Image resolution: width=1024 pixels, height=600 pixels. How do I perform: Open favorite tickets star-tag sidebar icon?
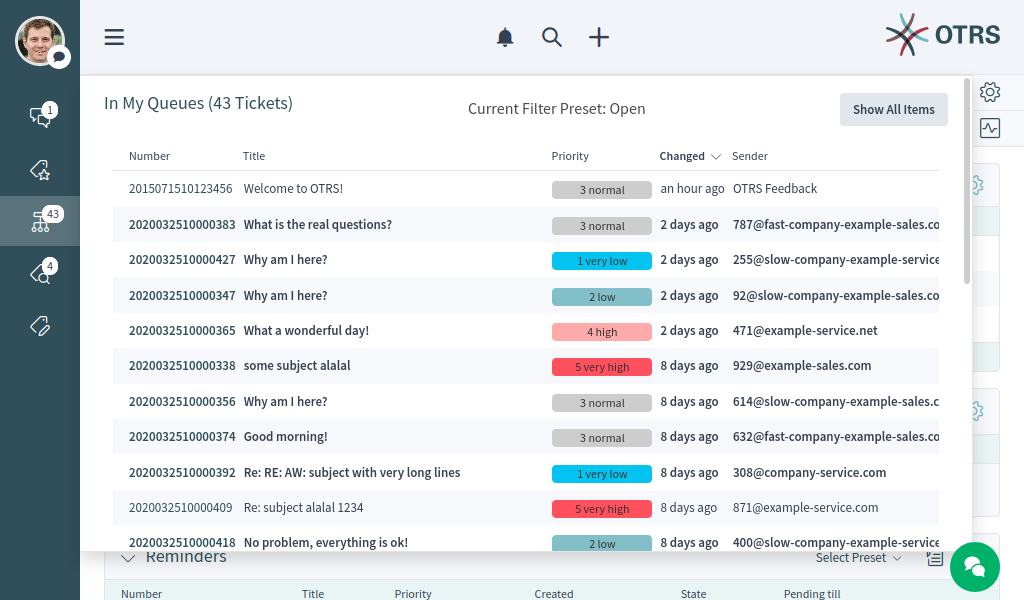pos(40,170)
